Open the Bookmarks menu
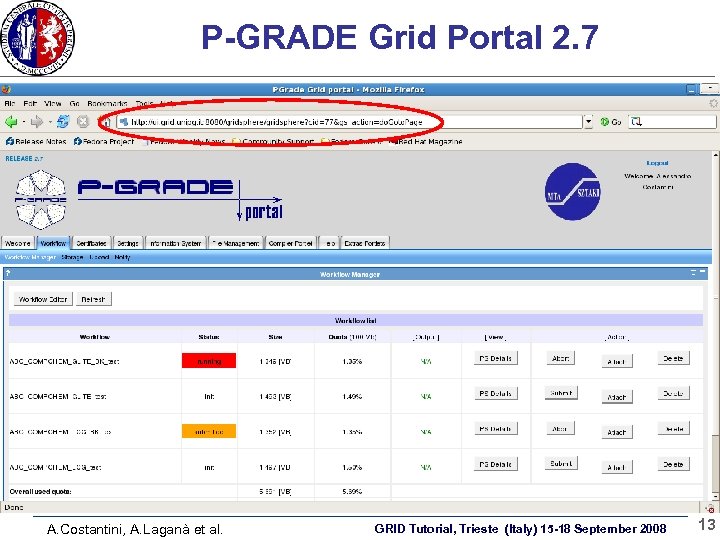 107,104
